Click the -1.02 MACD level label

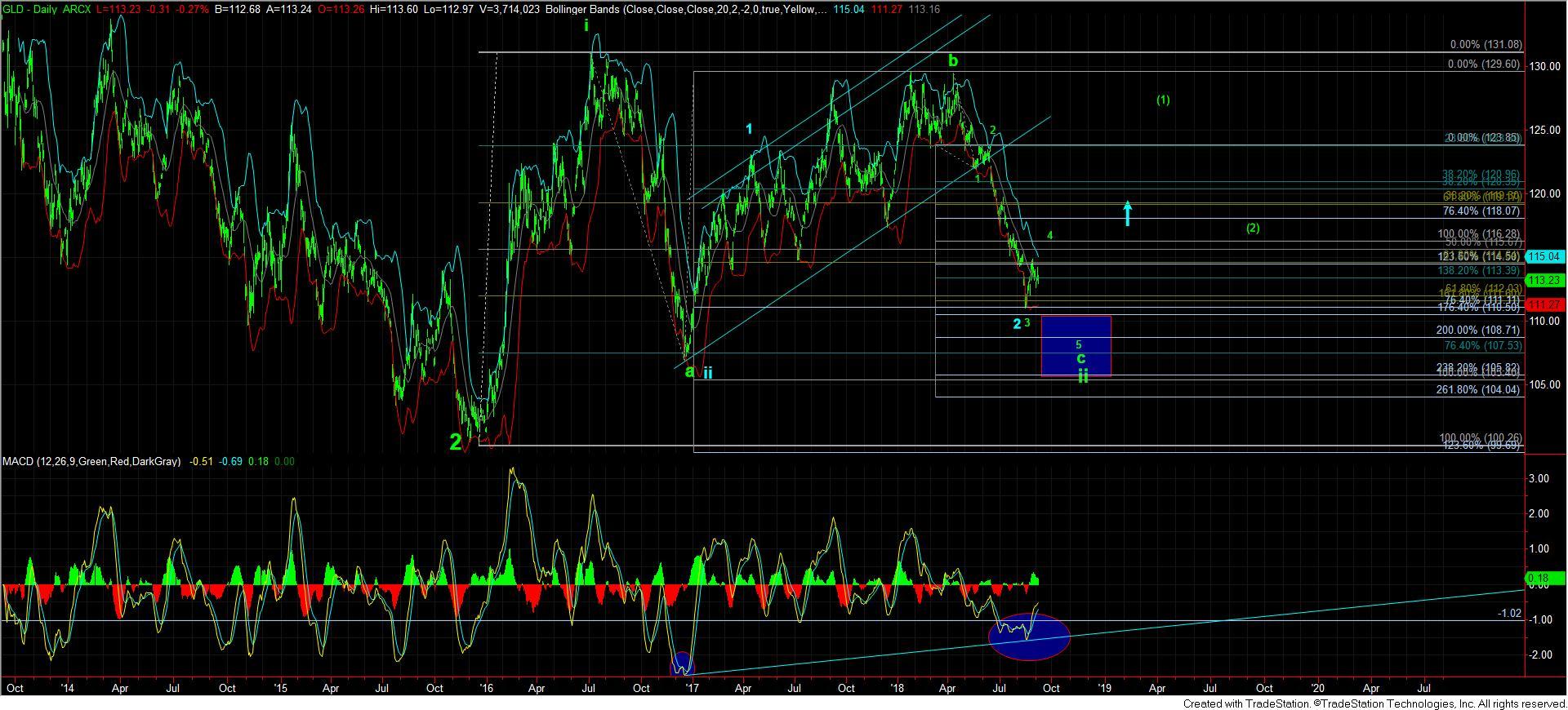point(1509,613)
